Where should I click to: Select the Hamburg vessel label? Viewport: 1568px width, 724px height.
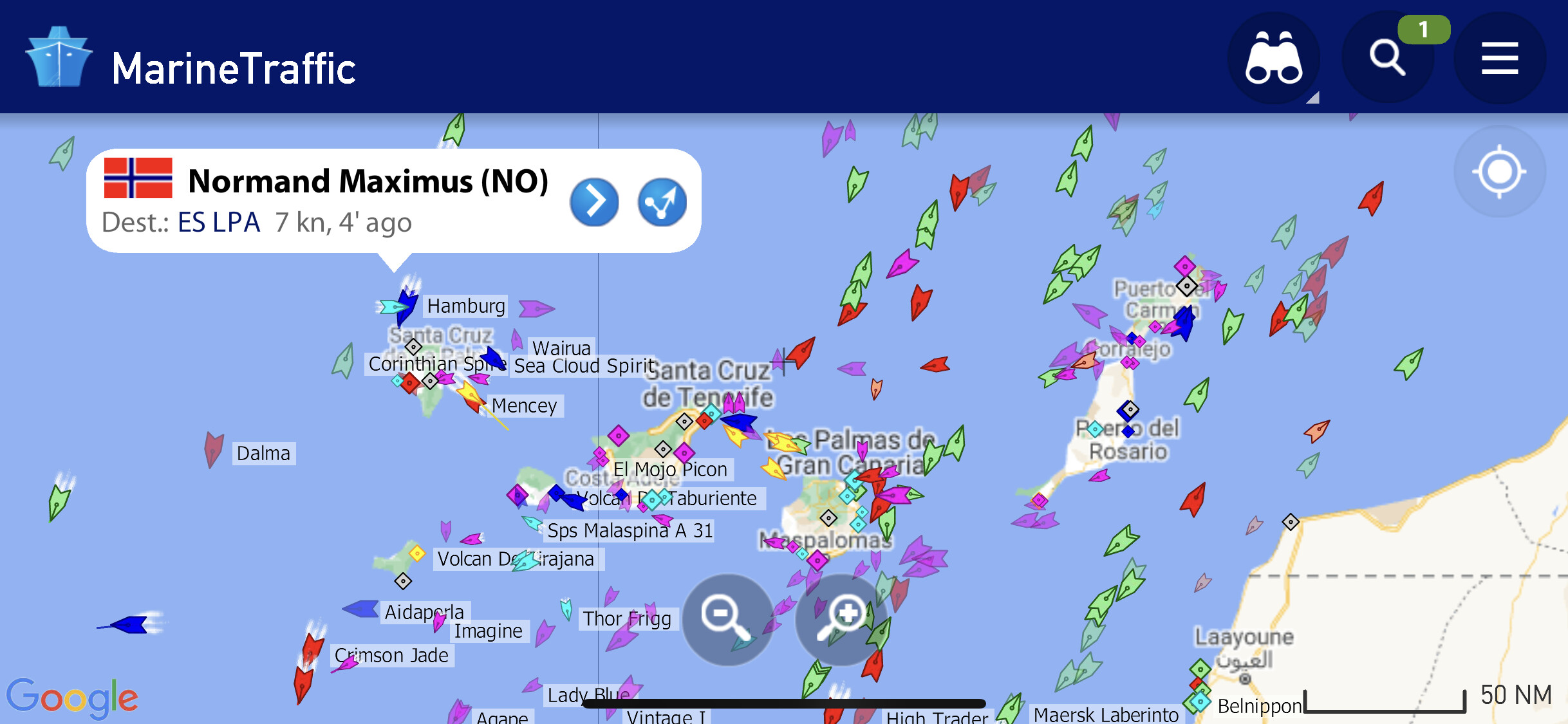(466, 306)
